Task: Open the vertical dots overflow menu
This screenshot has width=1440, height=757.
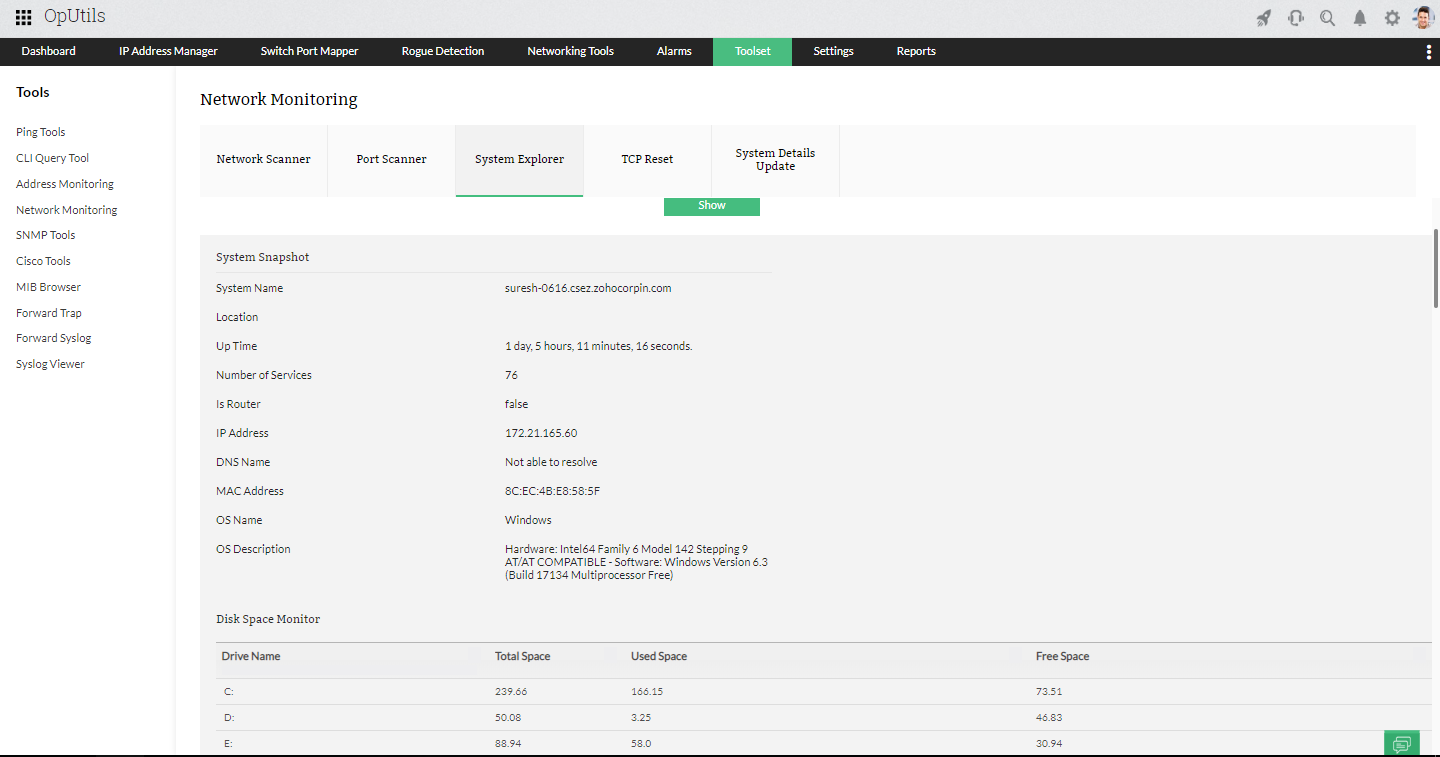Action: [x=1429, y=51]
